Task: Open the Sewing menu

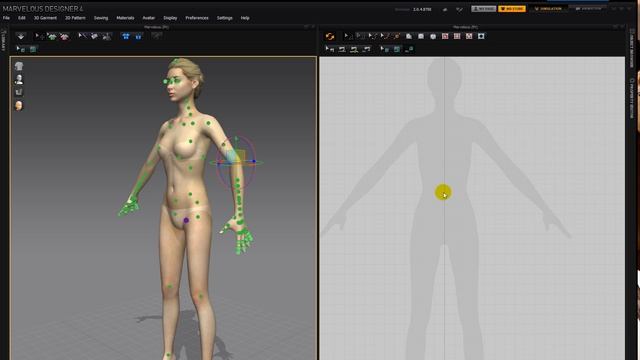Action: point(101,18)
